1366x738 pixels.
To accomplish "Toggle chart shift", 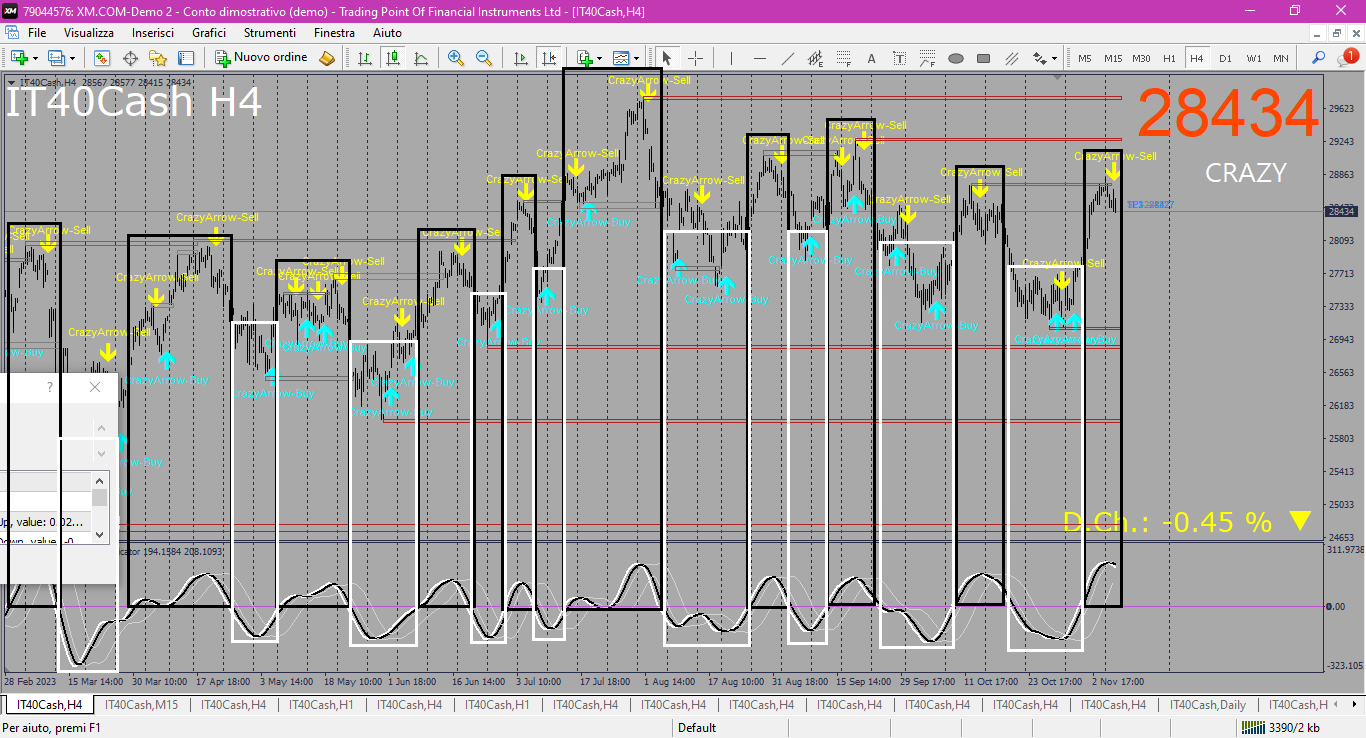I will point(548,58).
